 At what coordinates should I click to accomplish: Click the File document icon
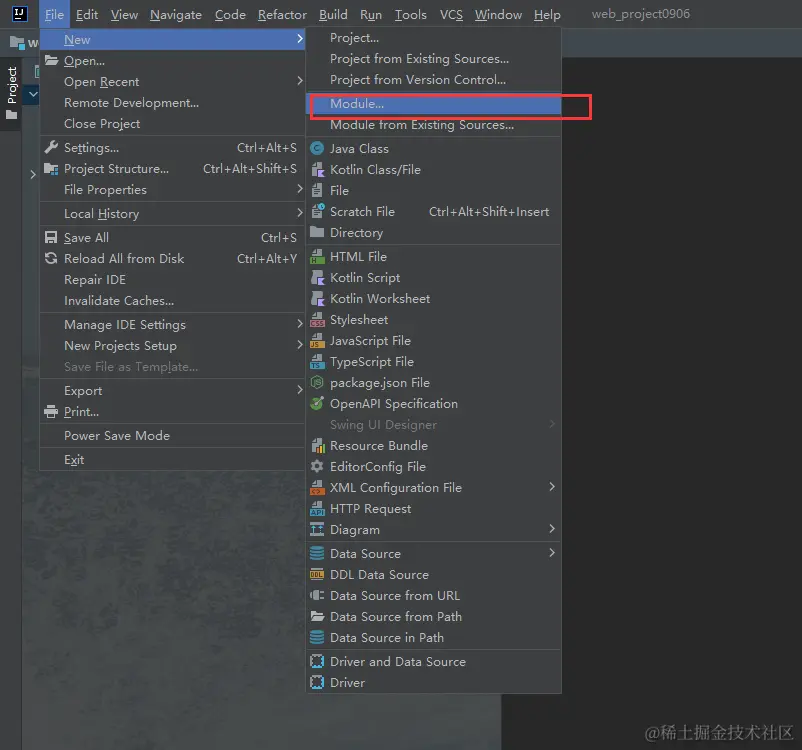(x=317, y=190)
